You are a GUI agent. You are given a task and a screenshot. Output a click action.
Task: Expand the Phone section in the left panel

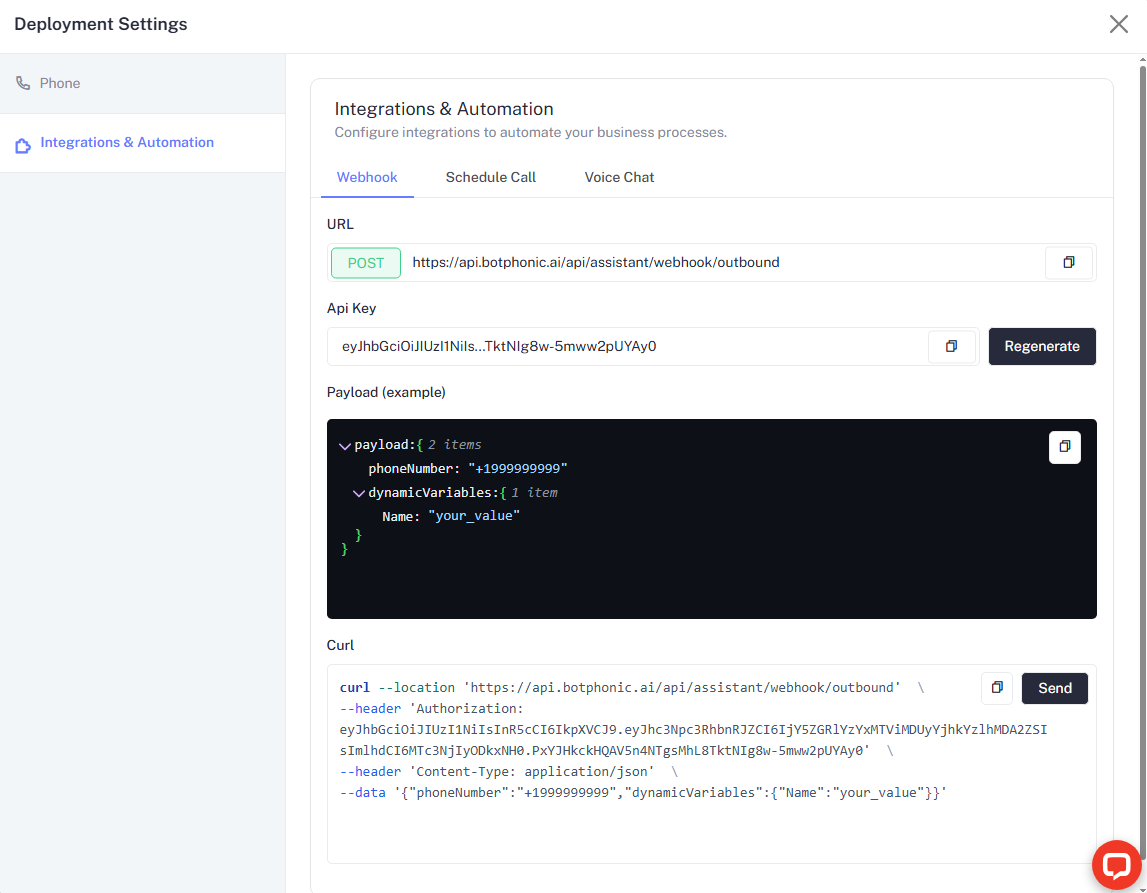click(x=60, y=82)
